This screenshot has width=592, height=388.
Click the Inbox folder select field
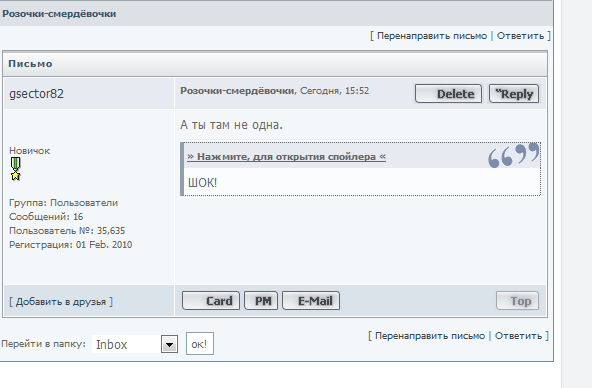(x=135, y=344)
